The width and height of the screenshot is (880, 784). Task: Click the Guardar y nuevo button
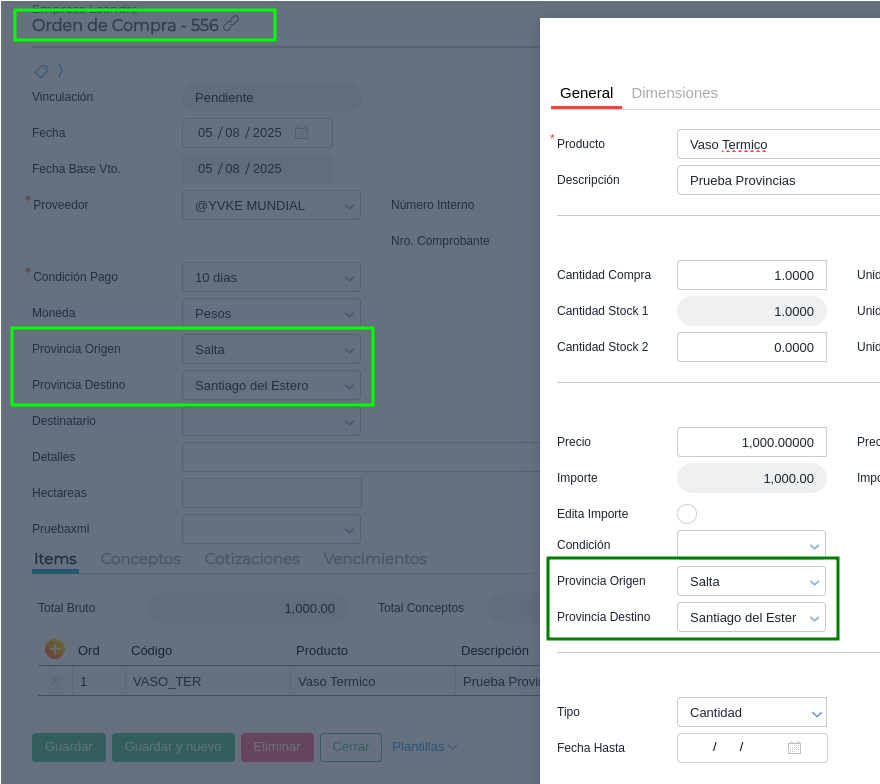(x=173, y=747)
